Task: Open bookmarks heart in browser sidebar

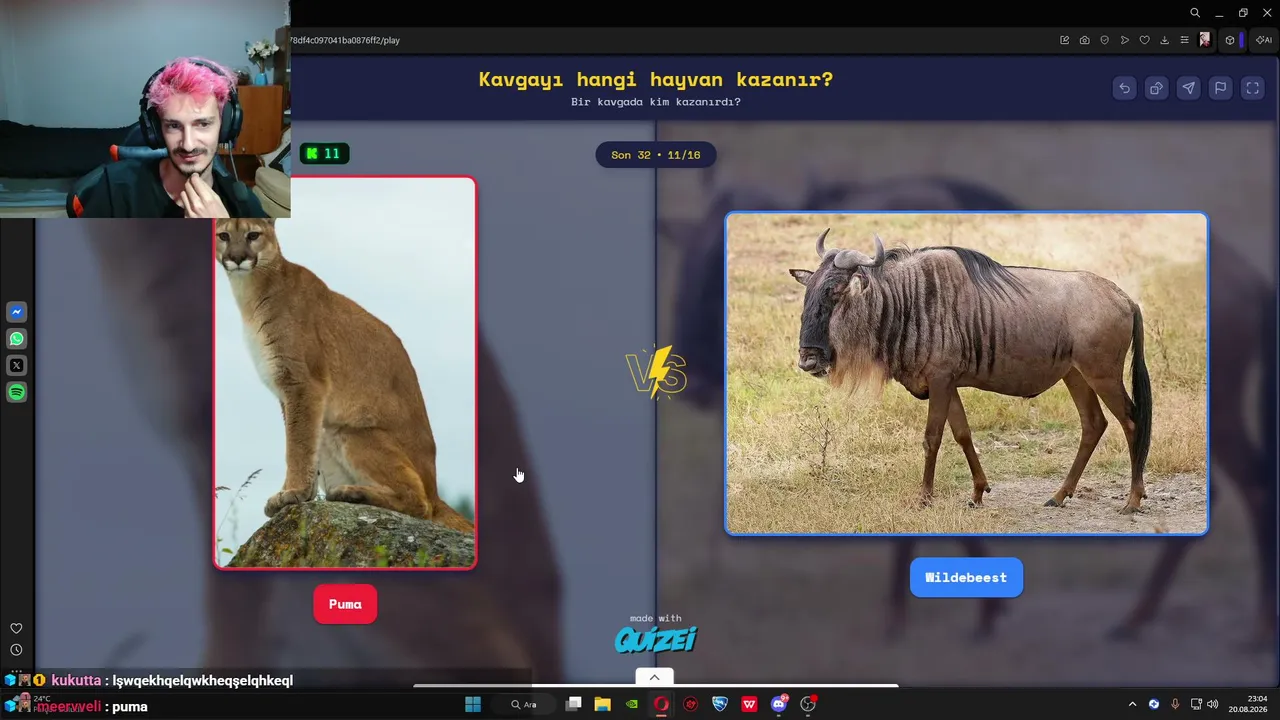Action: (16, 628)
